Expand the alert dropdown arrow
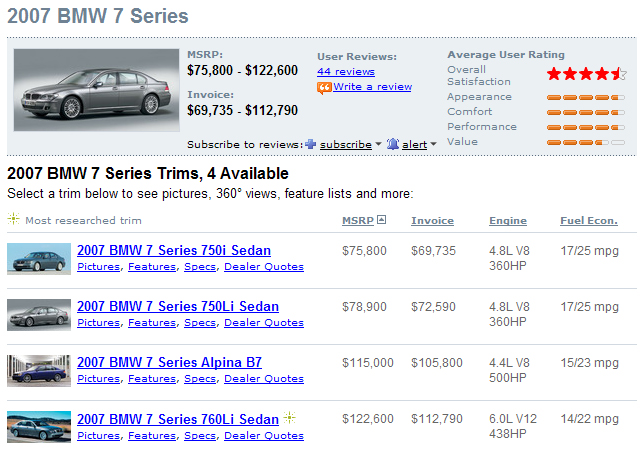The width and height of the screenshot is (640, 453). point(433,144)
